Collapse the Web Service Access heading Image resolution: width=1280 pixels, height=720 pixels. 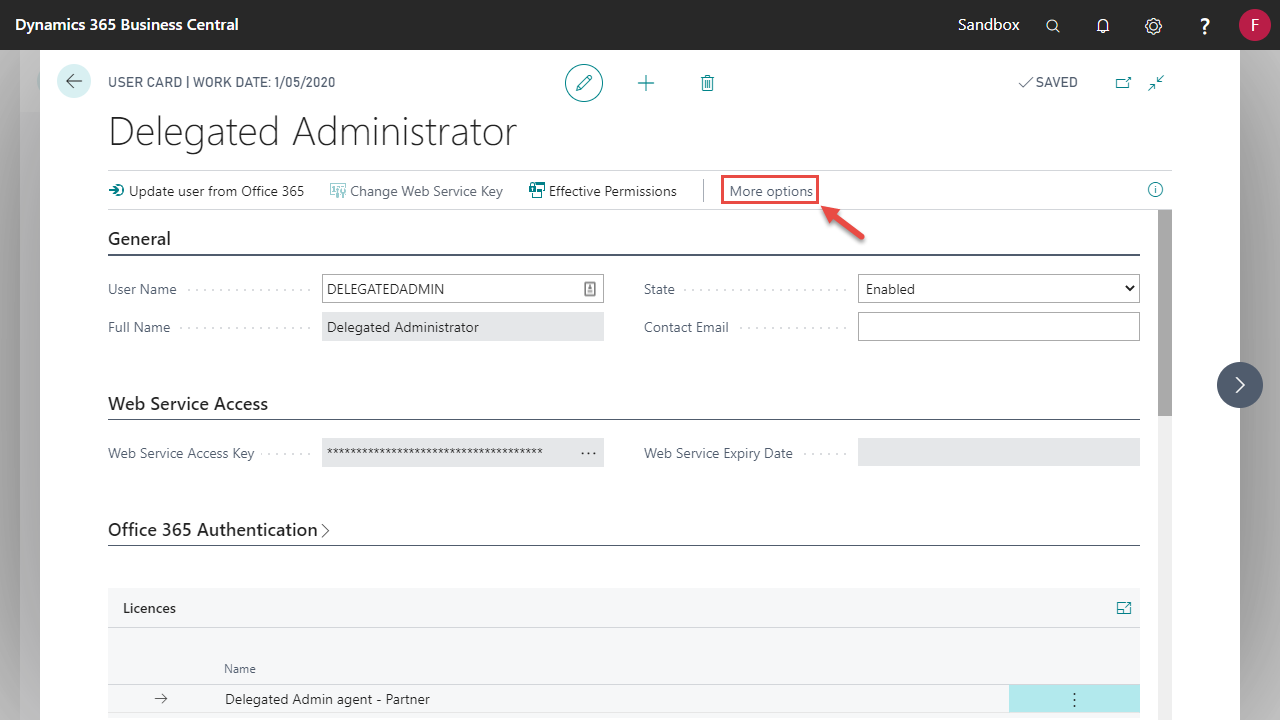188,404
